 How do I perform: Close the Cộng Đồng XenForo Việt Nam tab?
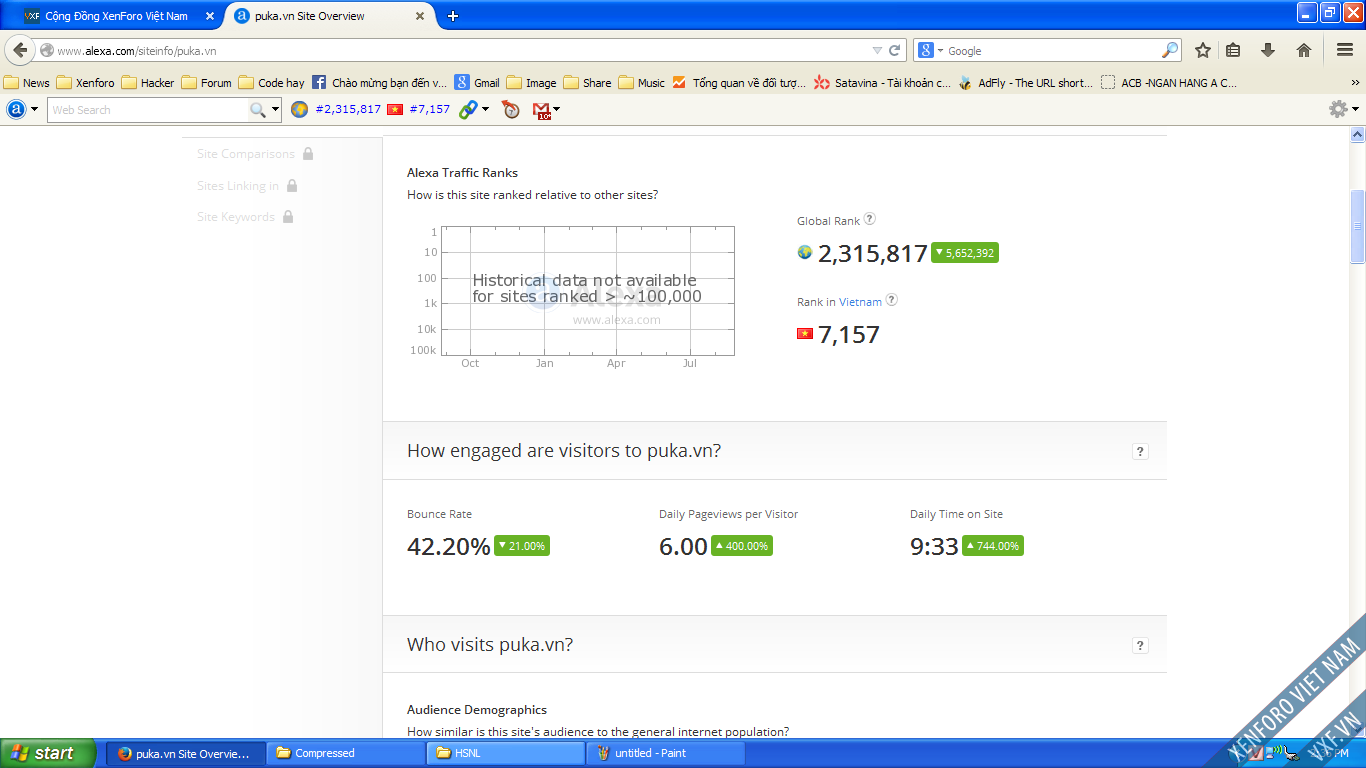210,16
